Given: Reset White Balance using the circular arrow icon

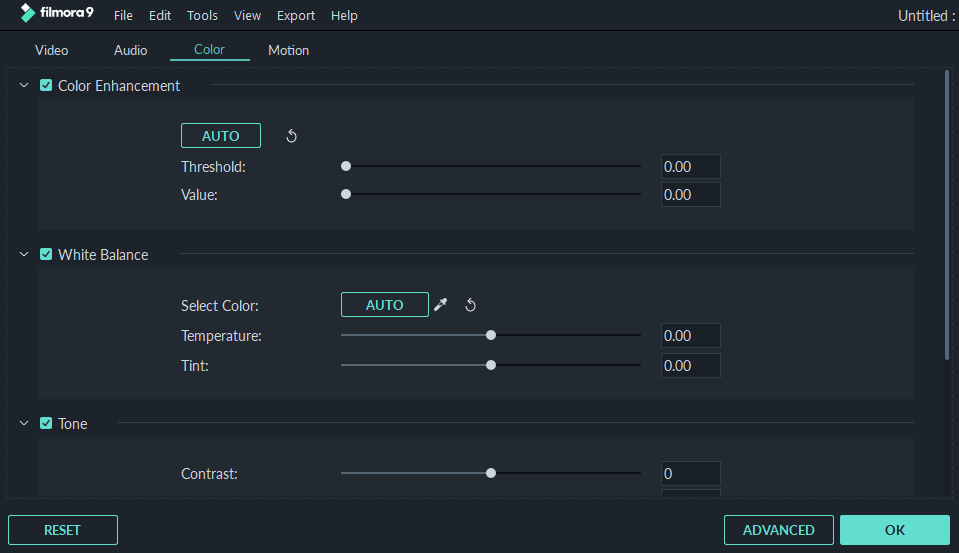Looking at the screenshot, I should tap(470, 305).
